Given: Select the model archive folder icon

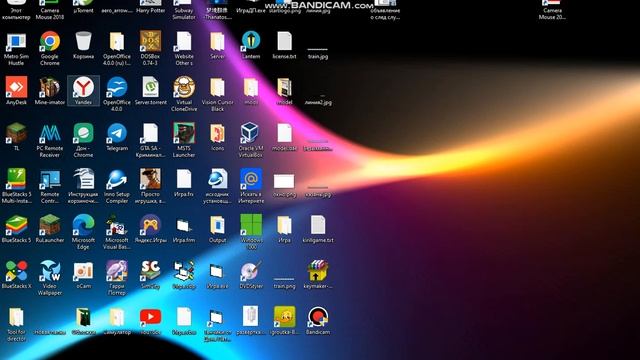Looking at the screenshot, I should pyautogui.click(x=284, y=91).
